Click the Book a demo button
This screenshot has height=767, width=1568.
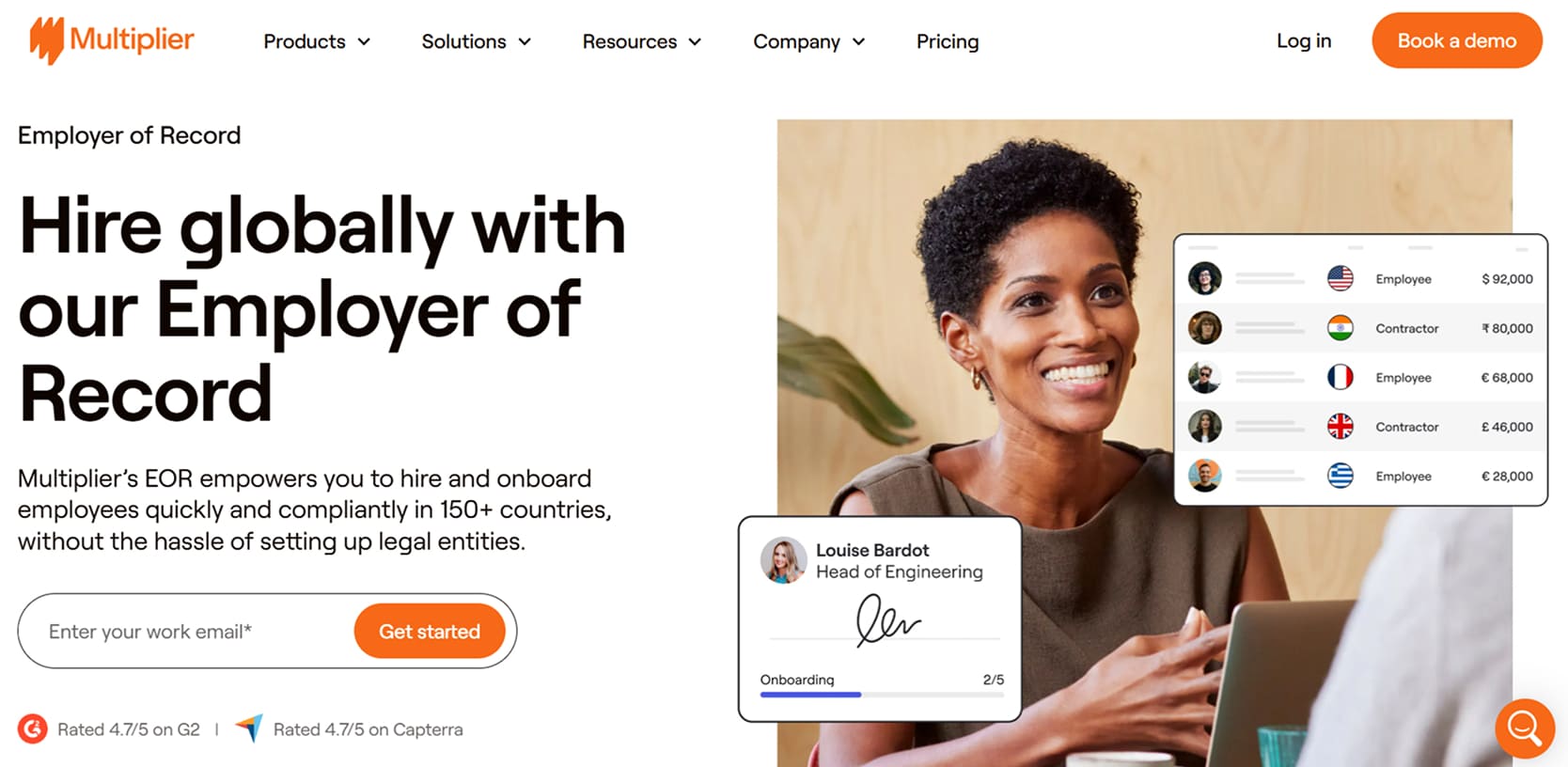coord(1456,40)
